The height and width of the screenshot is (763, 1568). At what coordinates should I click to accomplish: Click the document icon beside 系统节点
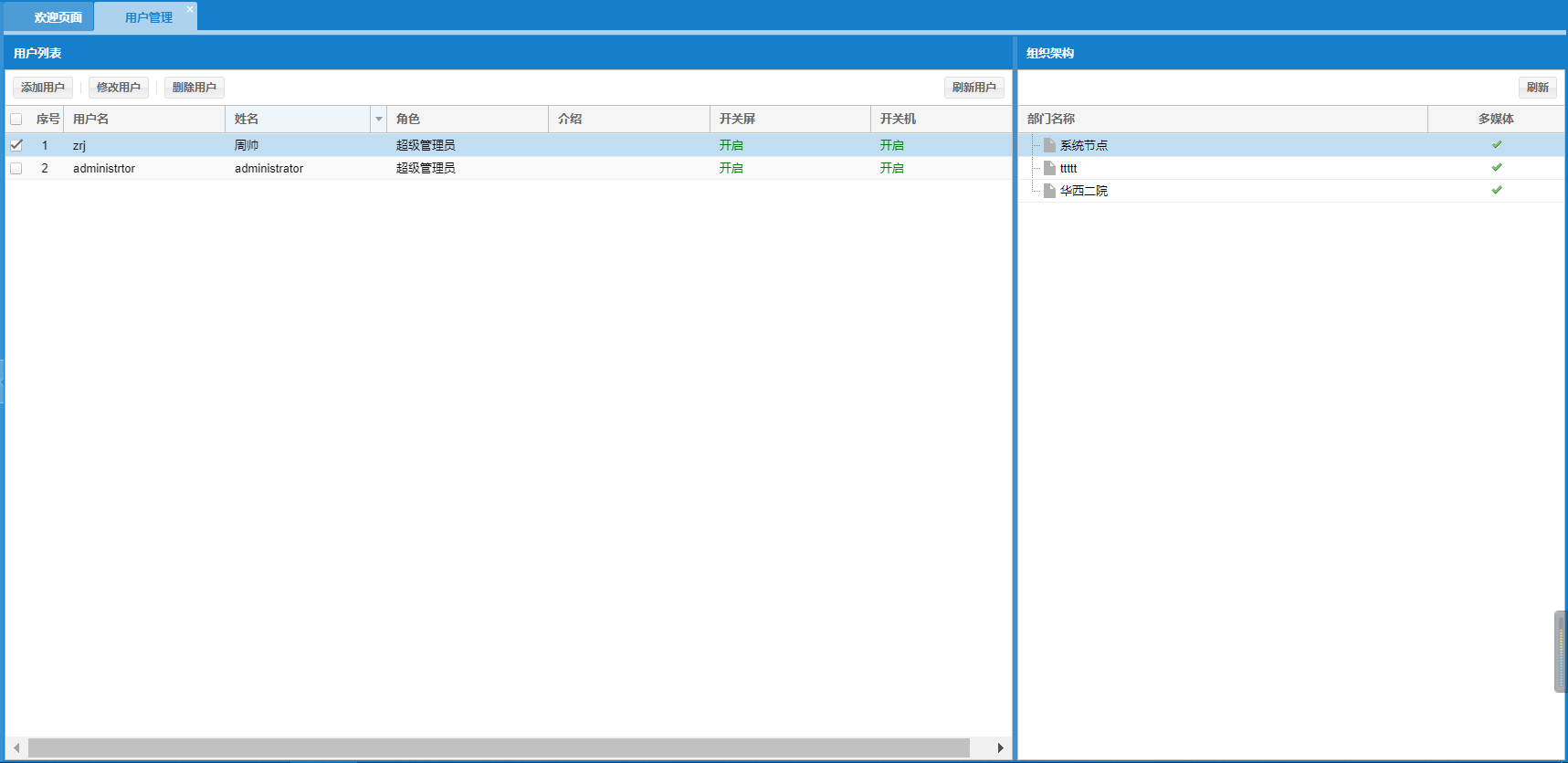tap(1049, 145)
